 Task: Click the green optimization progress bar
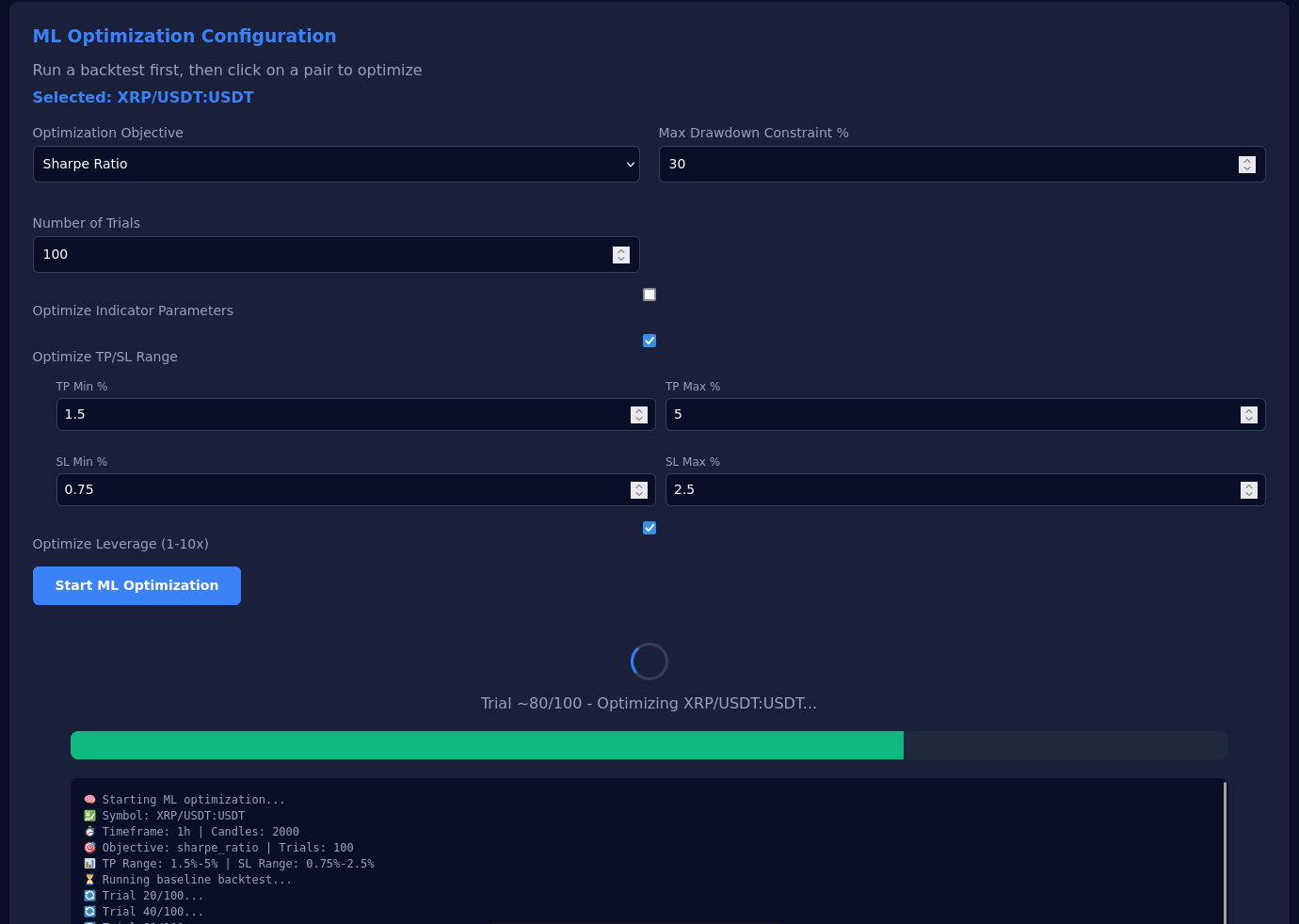(x=487, y=745)
